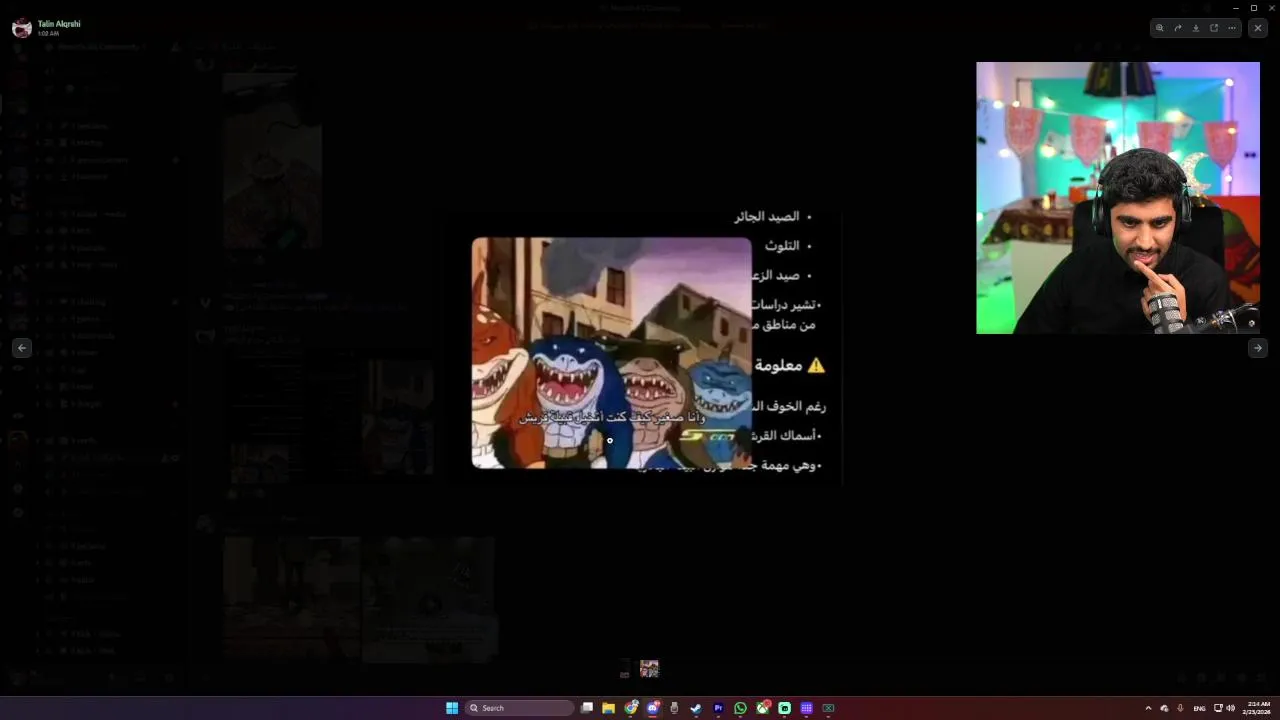Viewport: 1280px width, 720px height.
Task: Minimize the Discord window
Action: point(1235,8)
